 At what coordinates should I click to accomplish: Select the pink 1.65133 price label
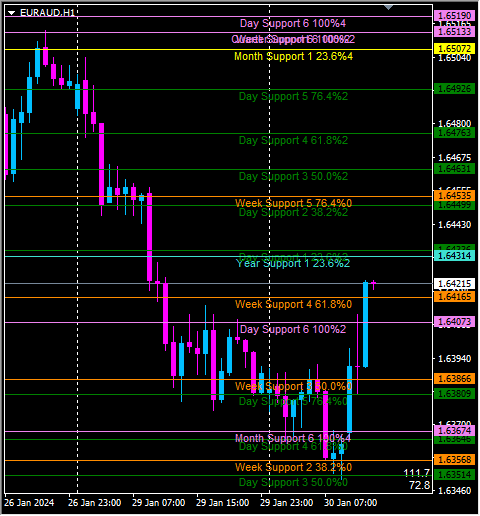tap(455, 32)
